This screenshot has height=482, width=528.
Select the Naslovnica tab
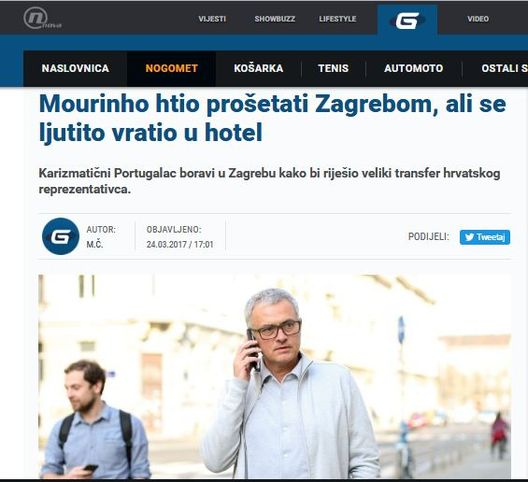pos(75,68)
